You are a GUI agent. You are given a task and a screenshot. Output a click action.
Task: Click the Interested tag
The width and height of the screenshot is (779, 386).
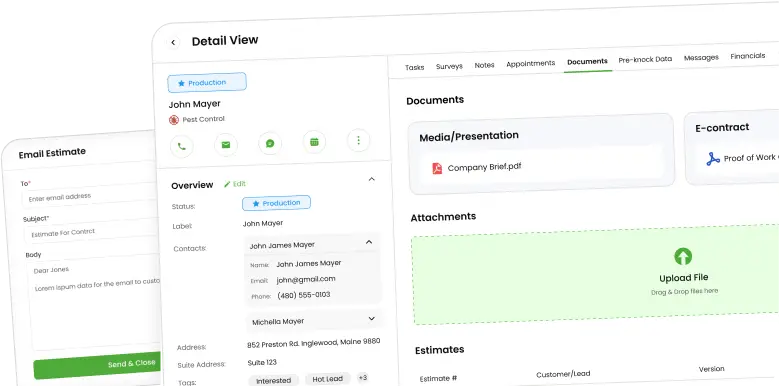click(273, 381)
